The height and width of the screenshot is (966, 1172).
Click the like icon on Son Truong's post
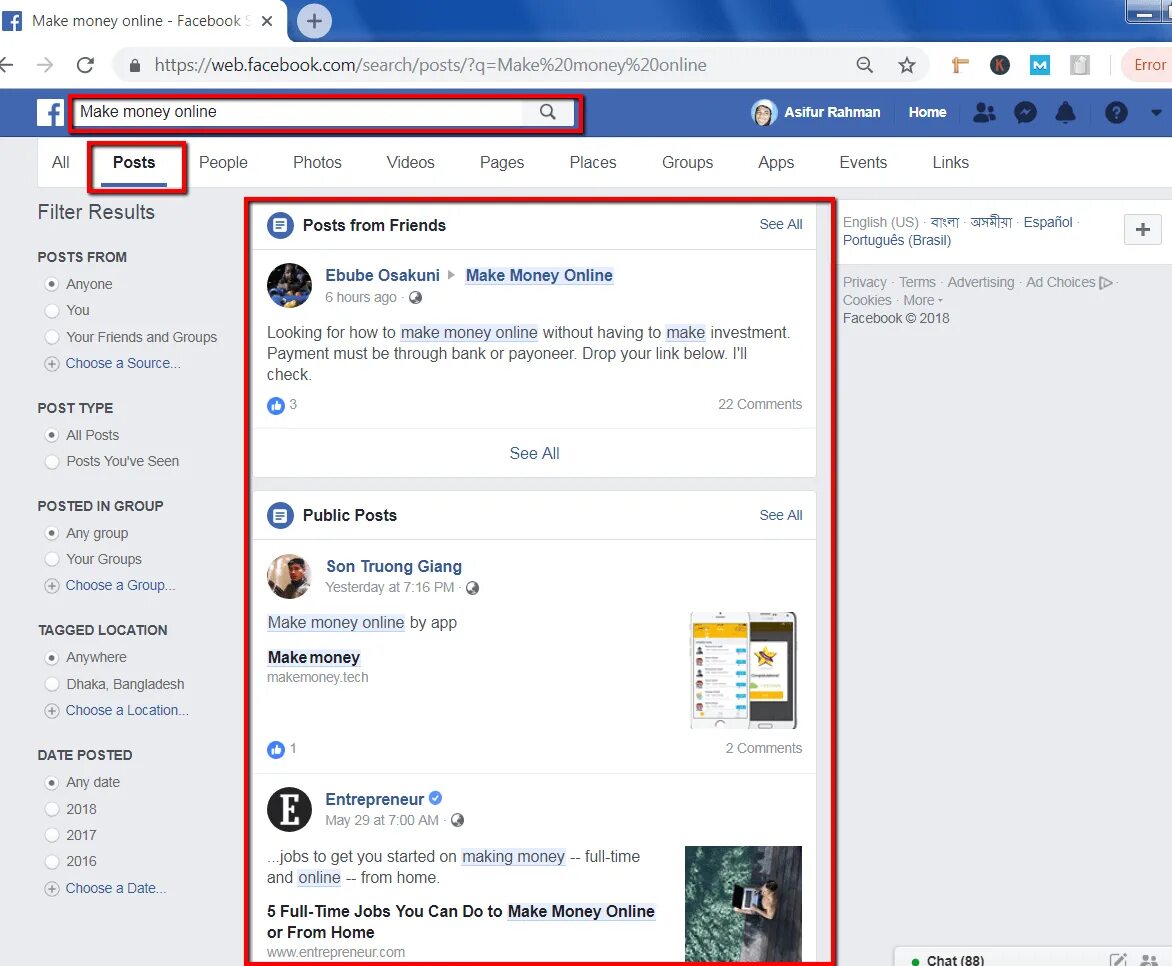276,749
